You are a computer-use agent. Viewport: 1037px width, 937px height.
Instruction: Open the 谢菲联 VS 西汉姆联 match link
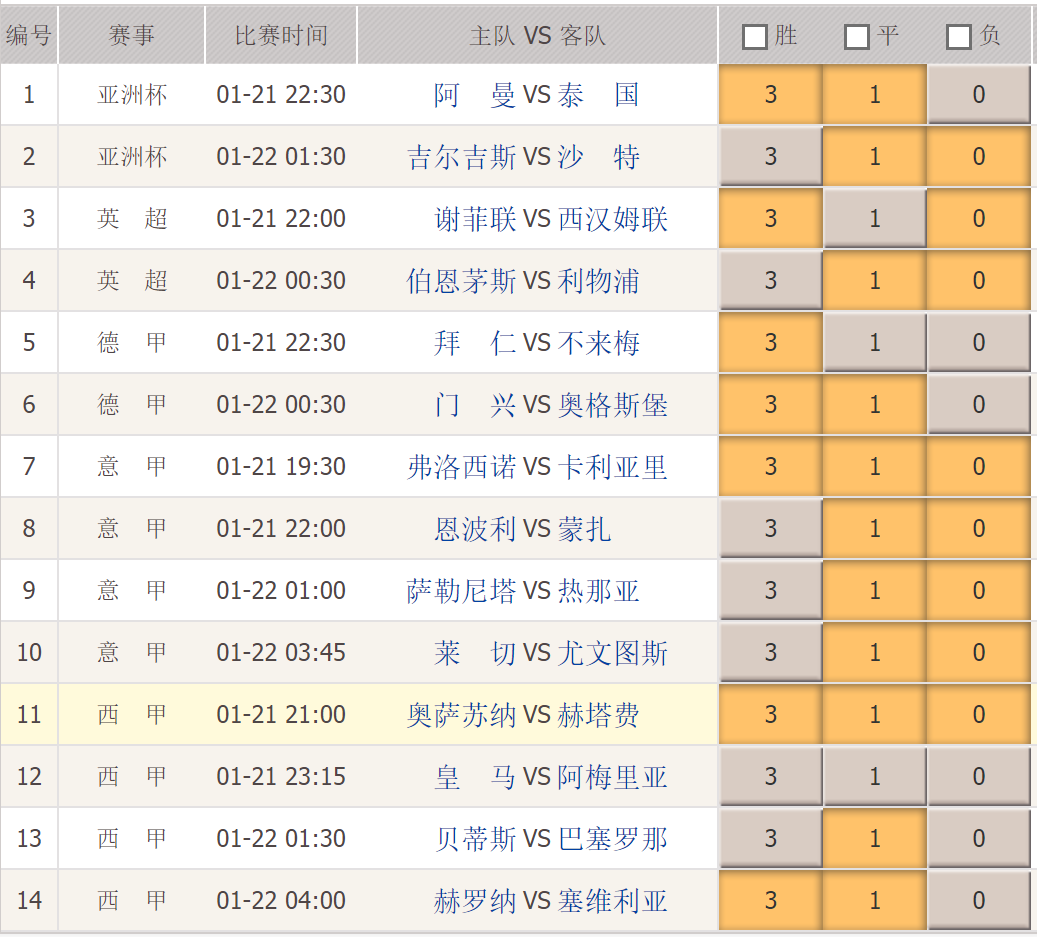click(551, 218)
